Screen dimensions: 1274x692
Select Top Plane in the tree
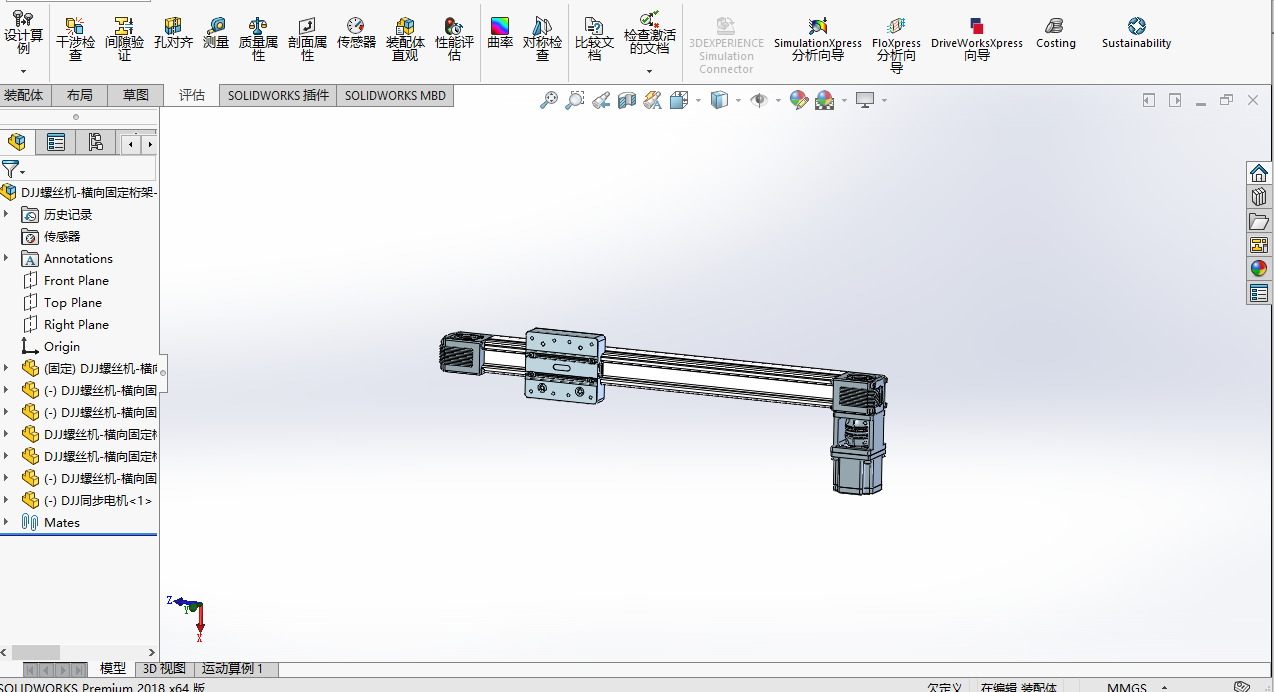(x=73, y=302)
